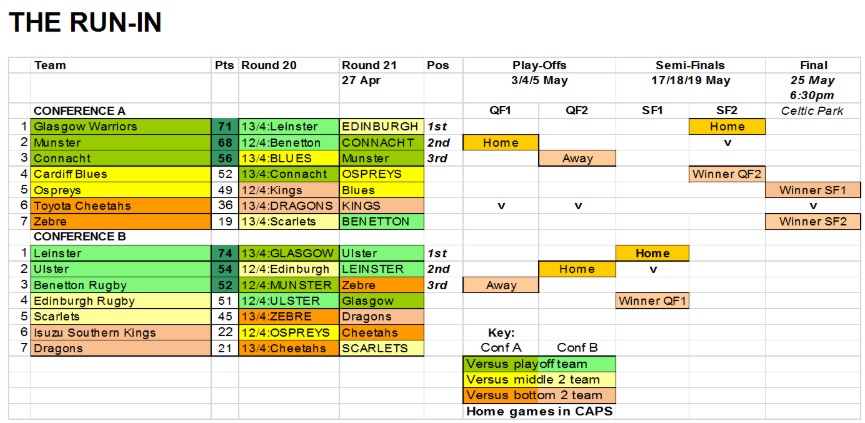Select the Winner SF1 cell
The height and width of the screenshot is (423, 865).
[813, 190]
